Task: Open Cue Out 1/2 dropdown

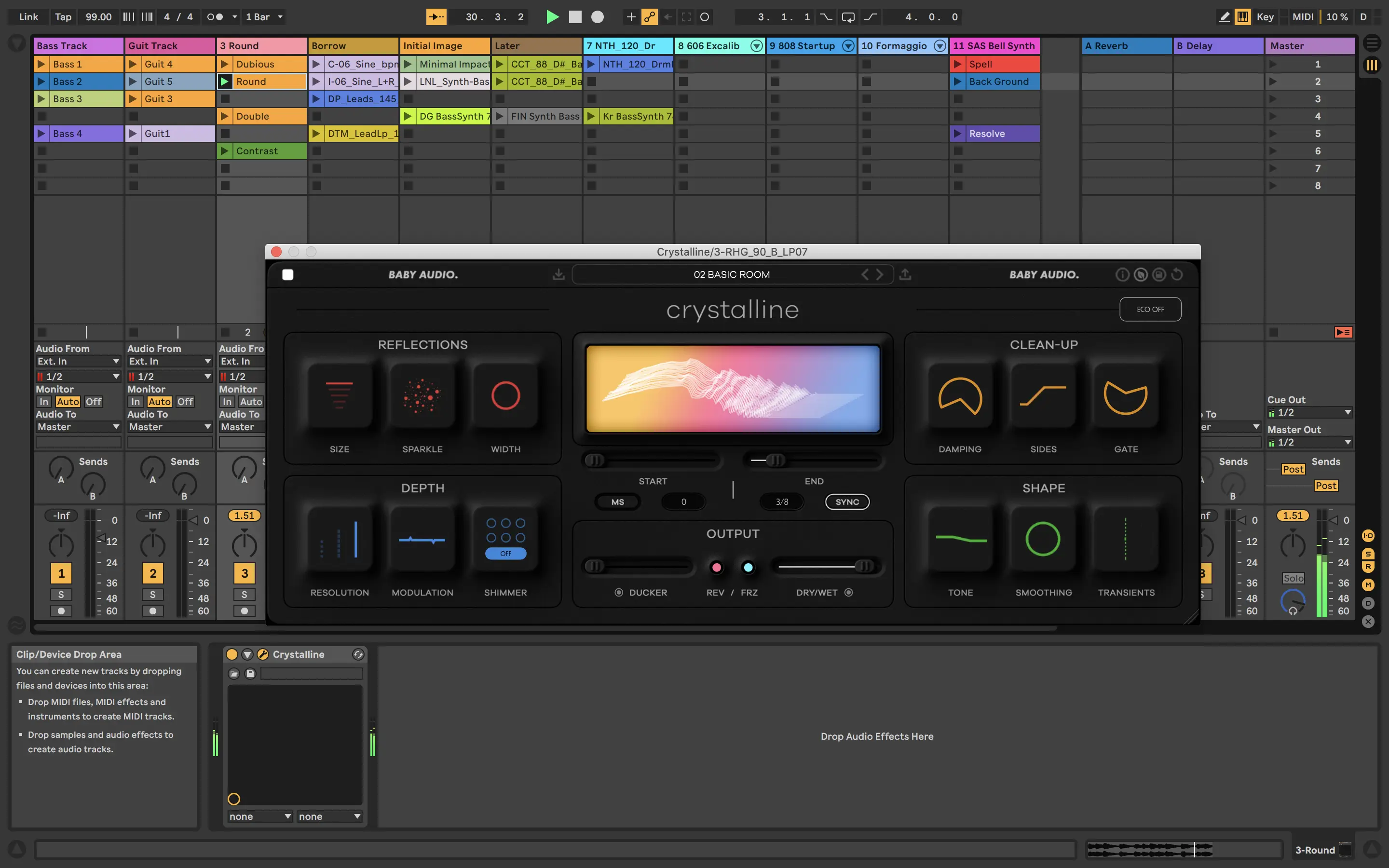Action: pos(1310,412)
